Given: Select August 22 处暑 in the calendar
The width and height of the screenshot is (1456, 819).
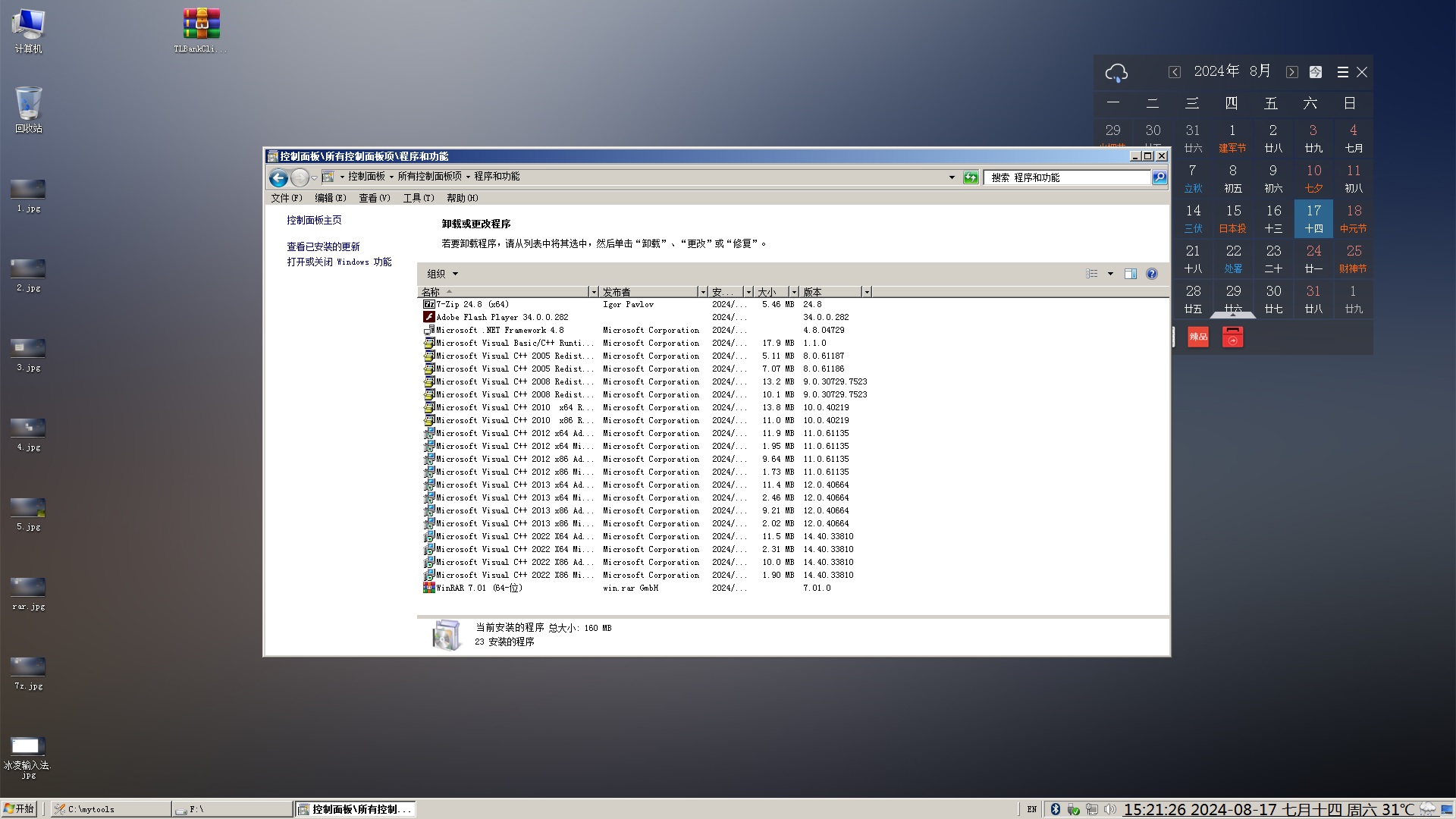Looking at the screenshot, I should 1233,259.
